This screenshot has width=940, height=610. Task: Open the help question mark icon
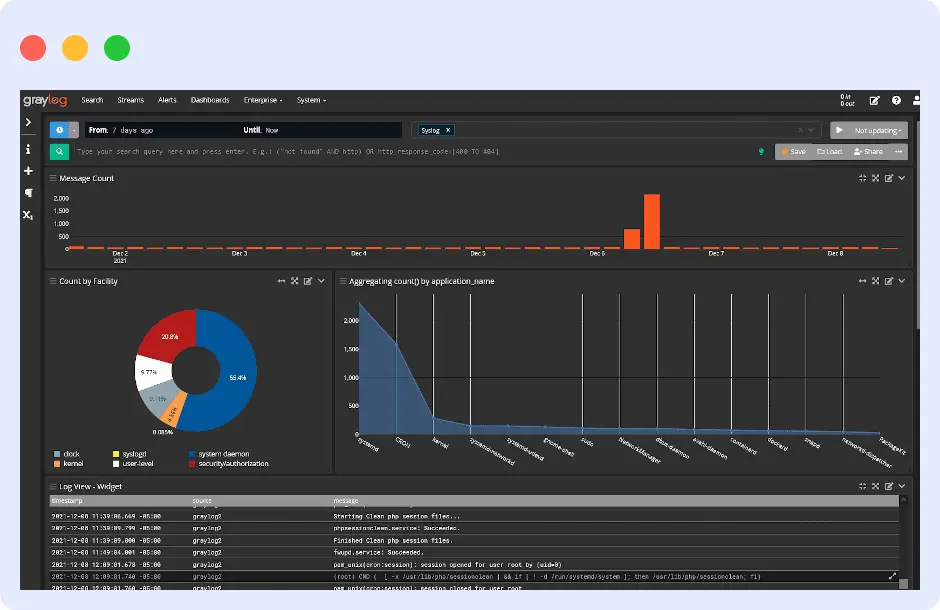[x=896, y=101]
